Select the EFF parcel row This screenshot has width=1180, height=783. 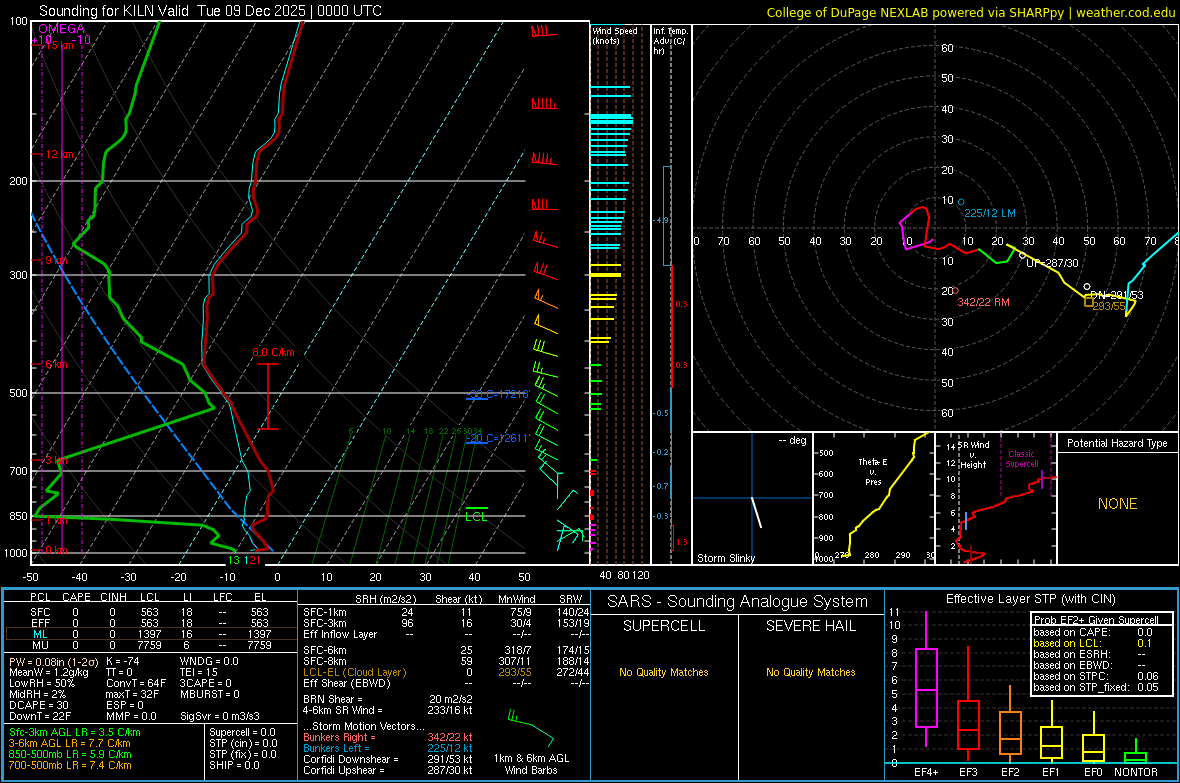[151, 623]
